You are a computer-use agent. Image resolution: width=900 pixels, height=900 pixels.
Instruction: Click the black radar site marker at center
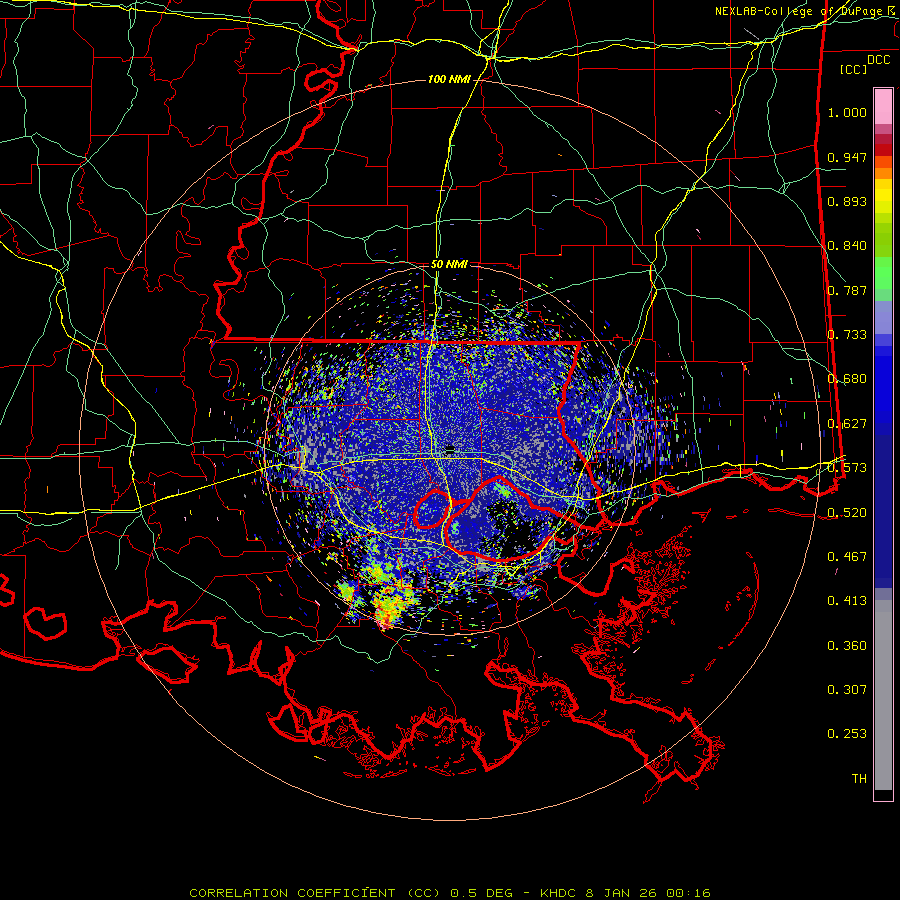(450, 448)
